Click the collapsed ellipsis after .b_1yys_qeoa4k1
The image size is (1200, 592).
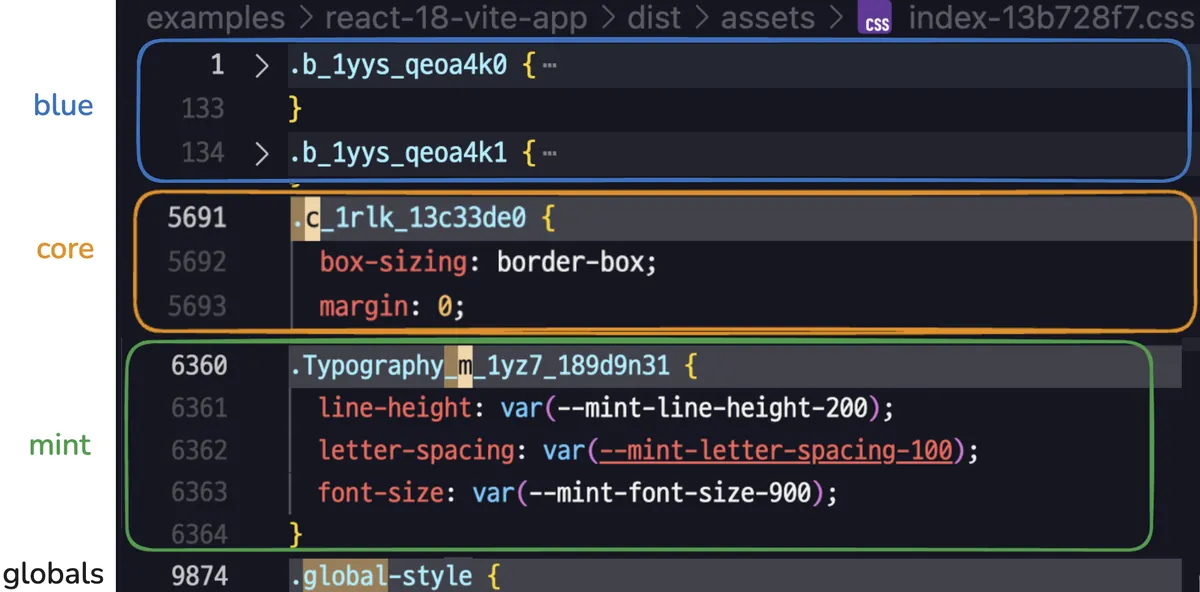pyautogui.click(x=548, y=154)
